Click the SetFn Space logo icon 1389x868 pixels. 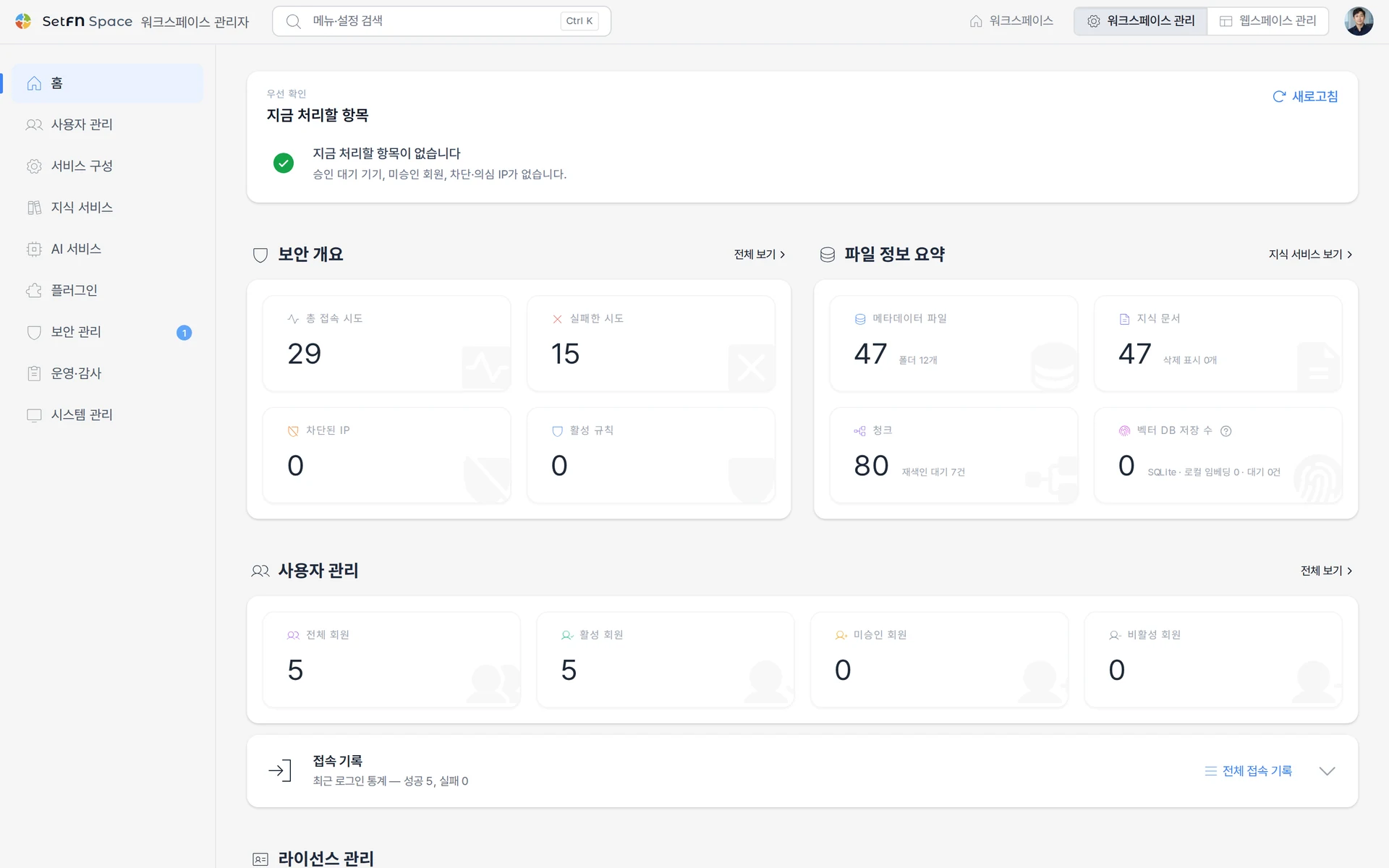(x=23, y=21)
